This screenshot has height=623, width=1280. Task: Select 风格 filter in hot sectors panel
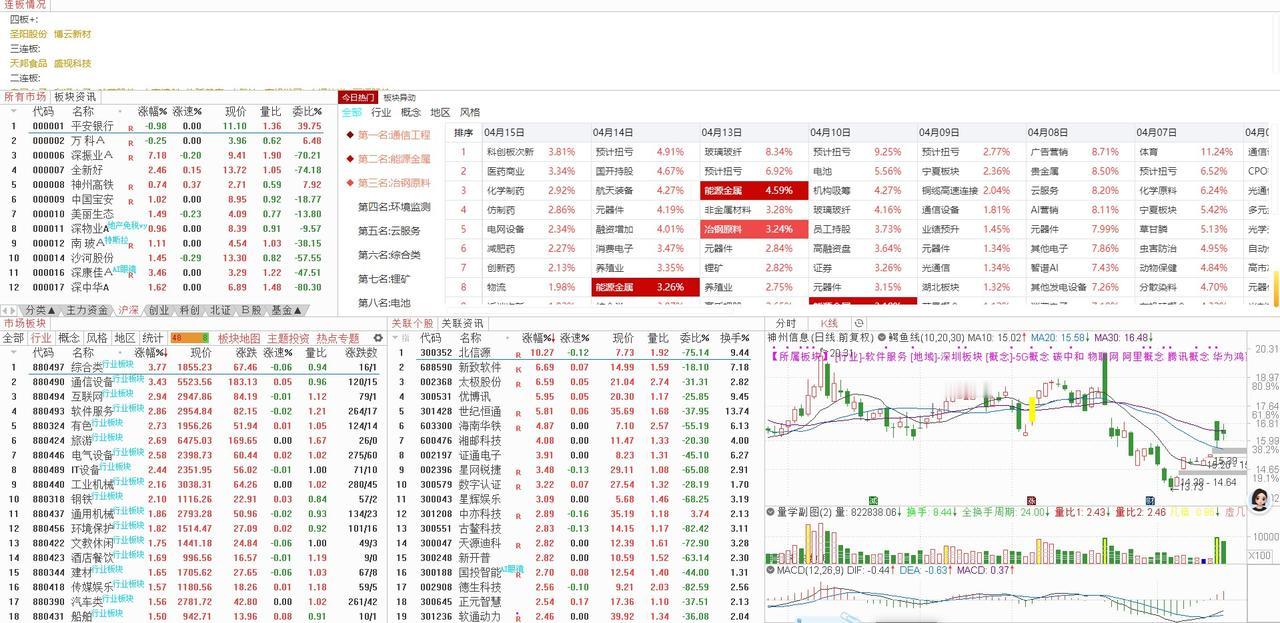469,113
